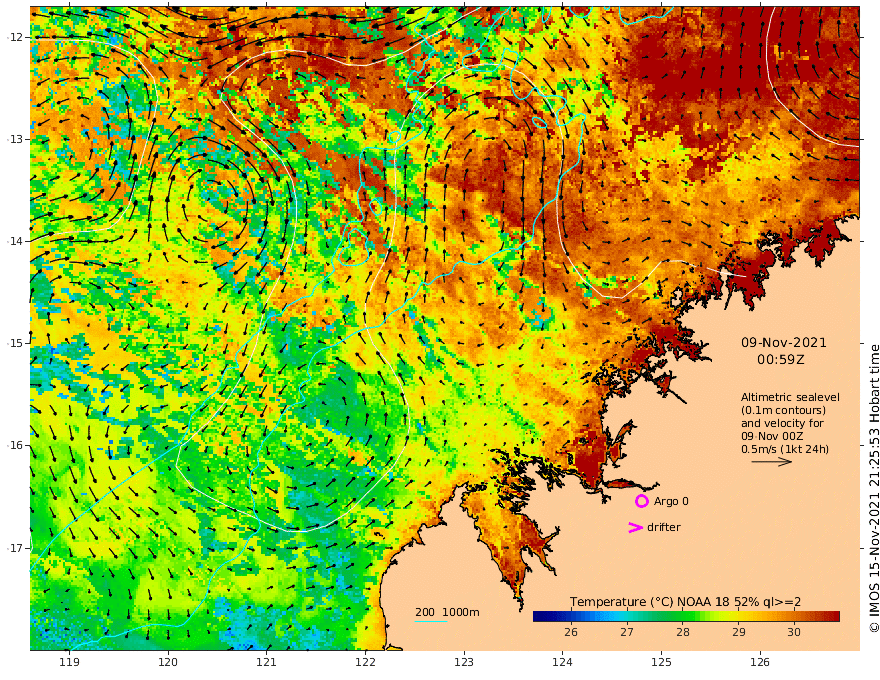Click latitude axis label -12
This screenshot has width=880, height=680.
point(15,37)
